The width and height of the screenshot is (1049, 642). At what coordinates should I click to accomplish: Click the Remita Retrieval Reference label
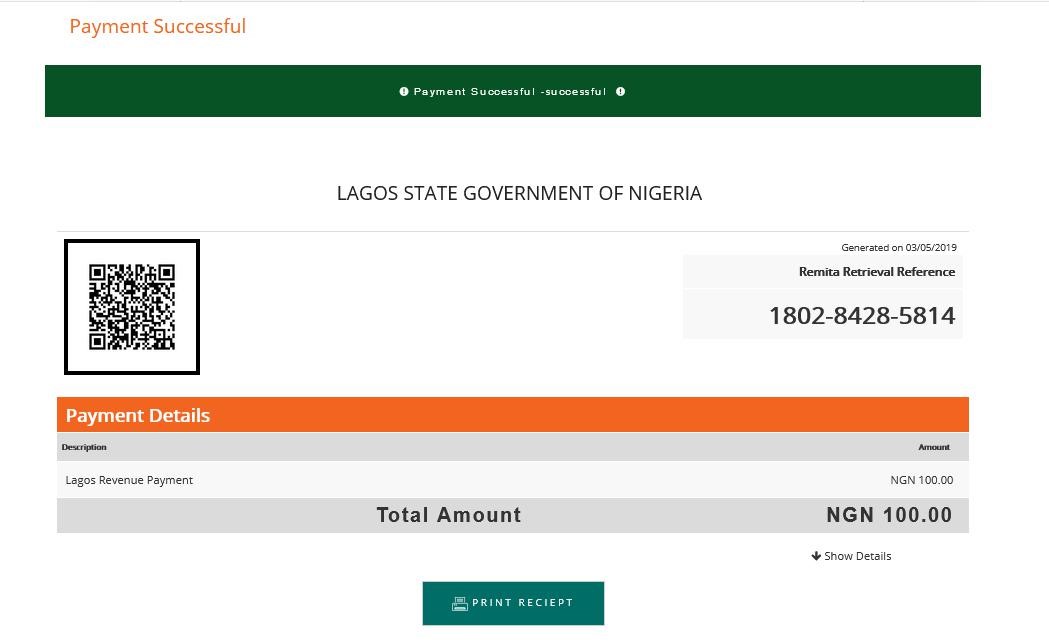(876, 272)
